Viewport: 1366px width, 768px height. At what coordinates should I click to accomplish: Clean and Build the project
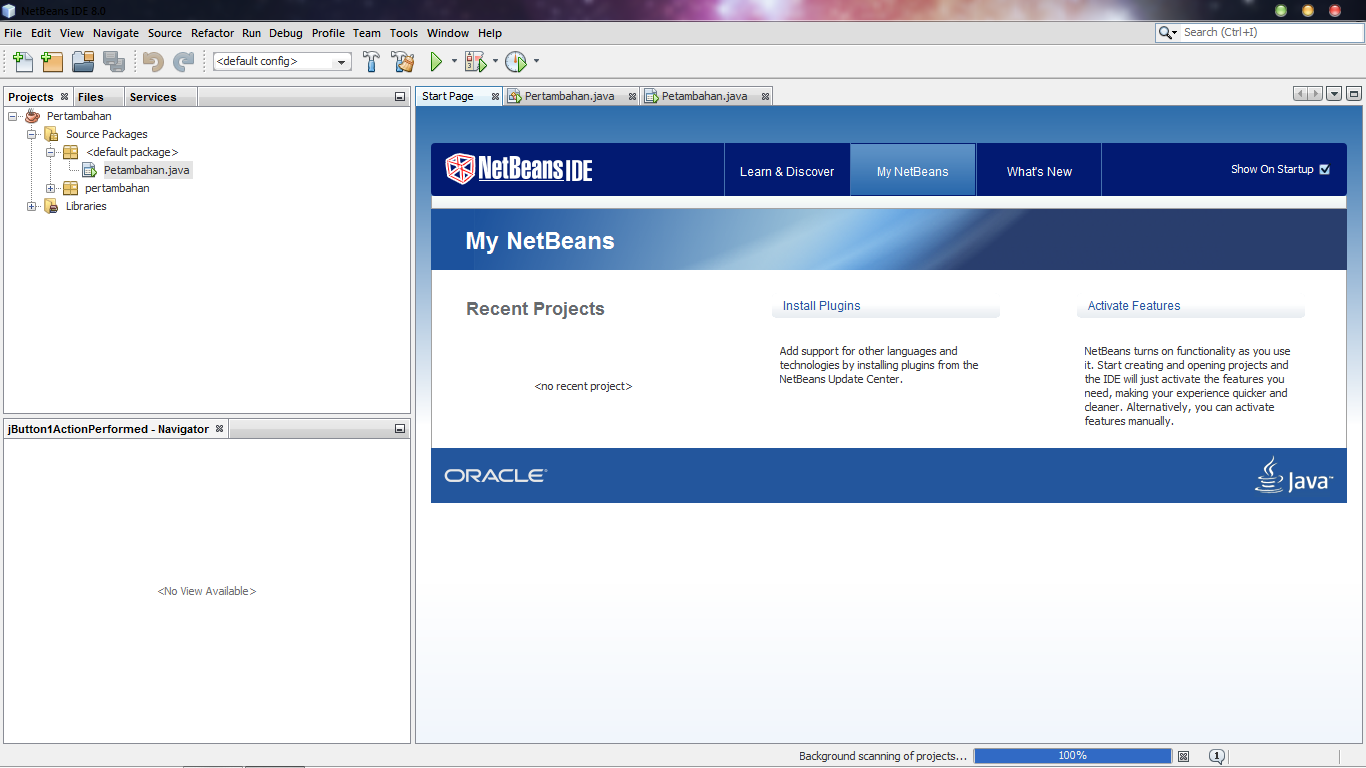[402, 61]
